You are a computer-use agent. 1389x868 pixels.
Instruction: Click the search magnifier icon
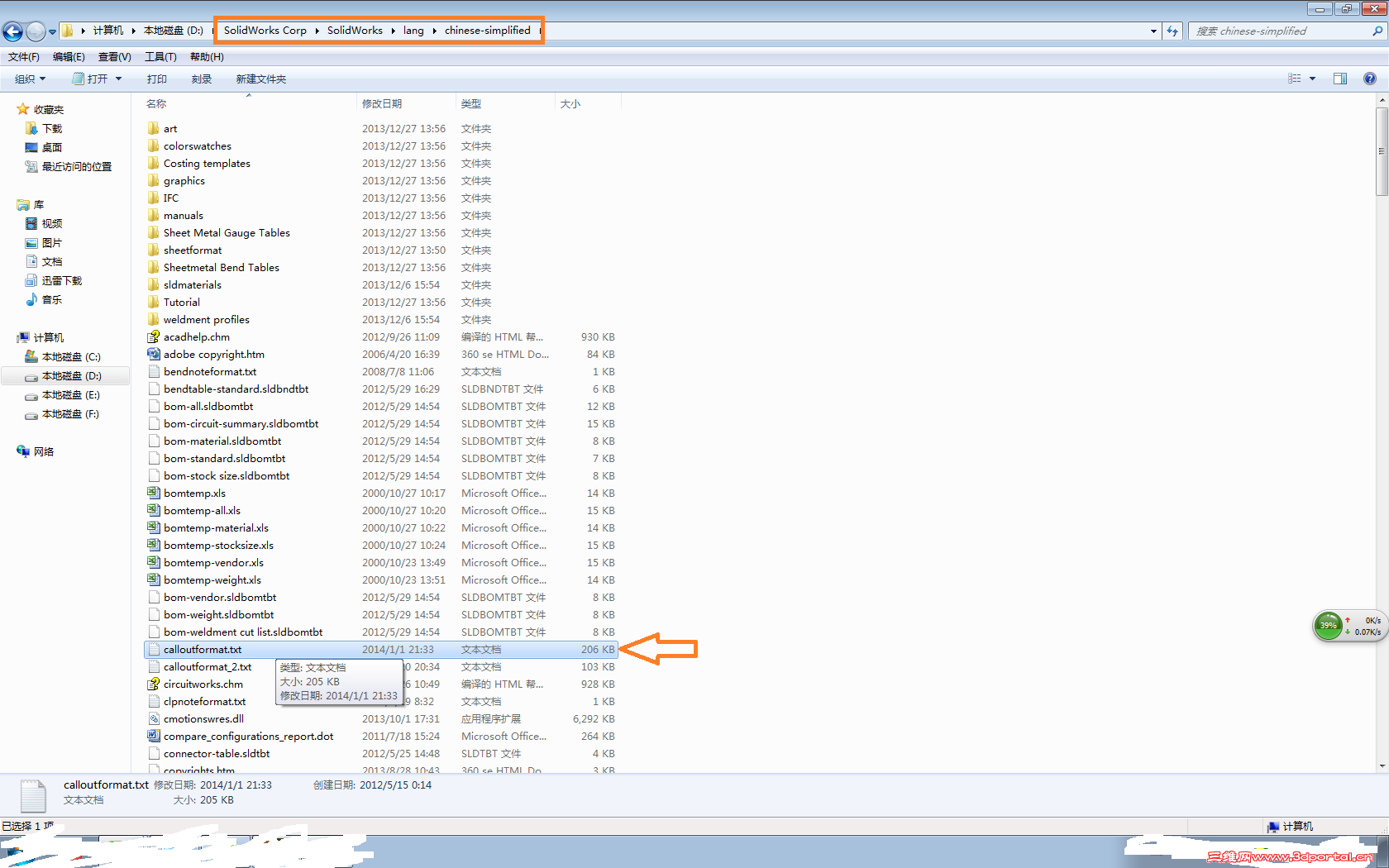(1377, 31)
